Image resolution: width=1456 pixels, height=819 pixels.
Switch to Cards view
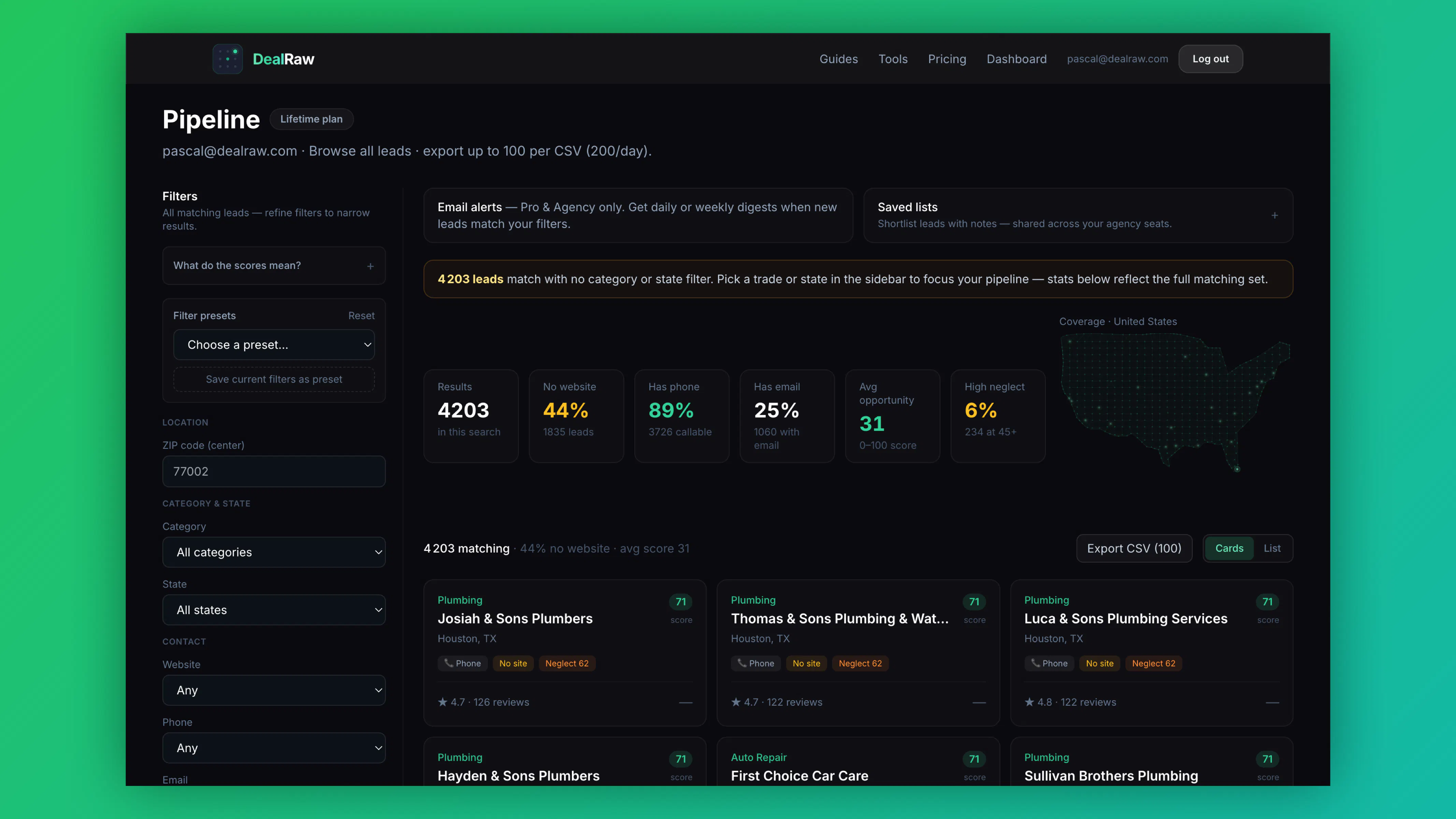coord(1229,548)
